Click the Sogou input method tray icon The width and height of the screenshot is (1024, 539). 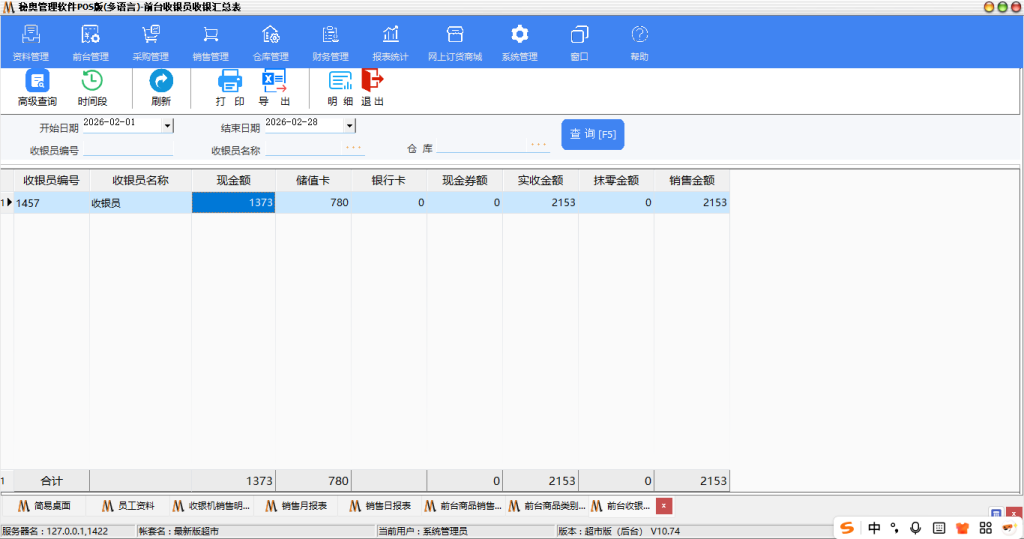point(847,527)
